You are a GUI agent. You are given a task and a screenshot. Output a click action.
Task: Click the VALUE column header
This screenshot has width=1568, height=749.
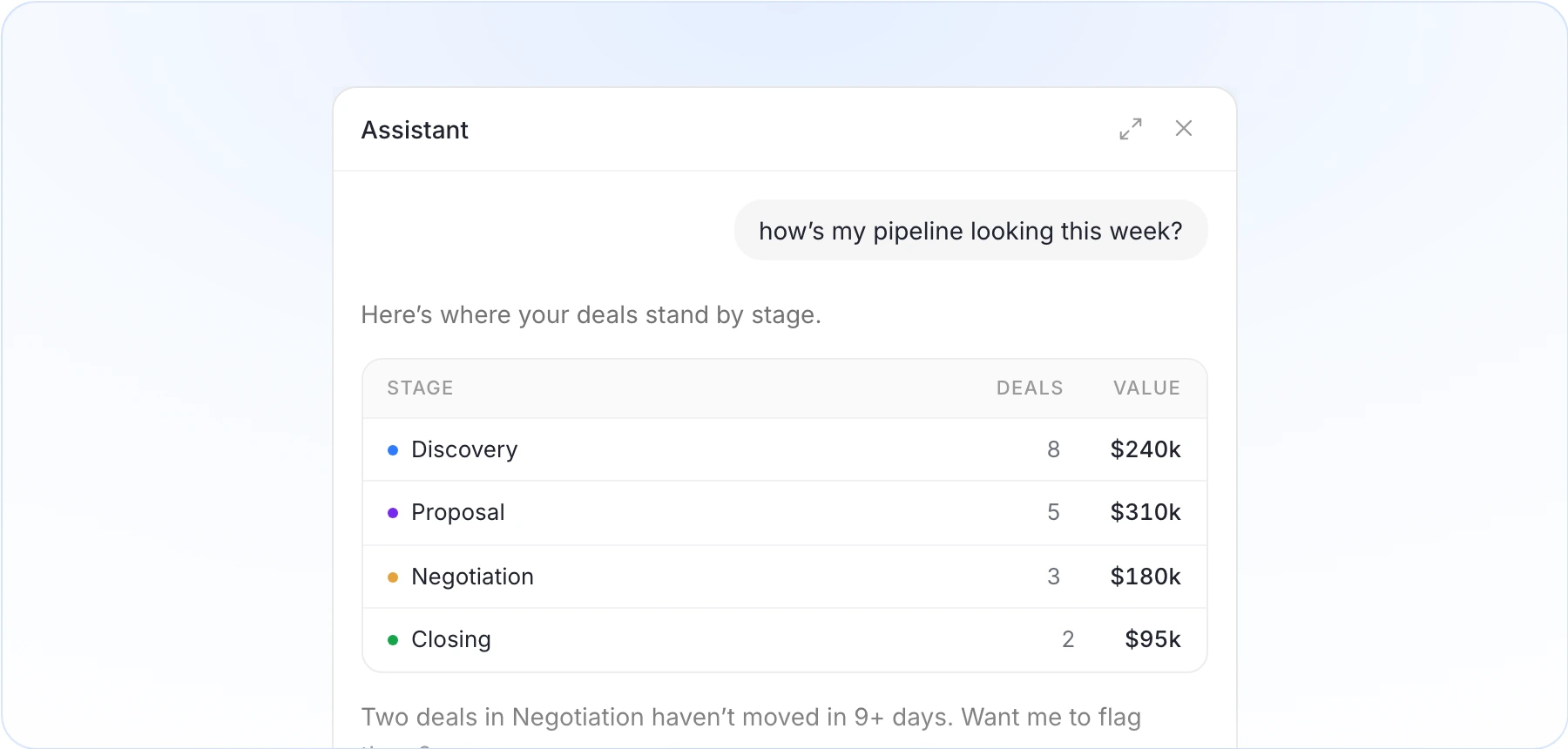coord(1146,388)
